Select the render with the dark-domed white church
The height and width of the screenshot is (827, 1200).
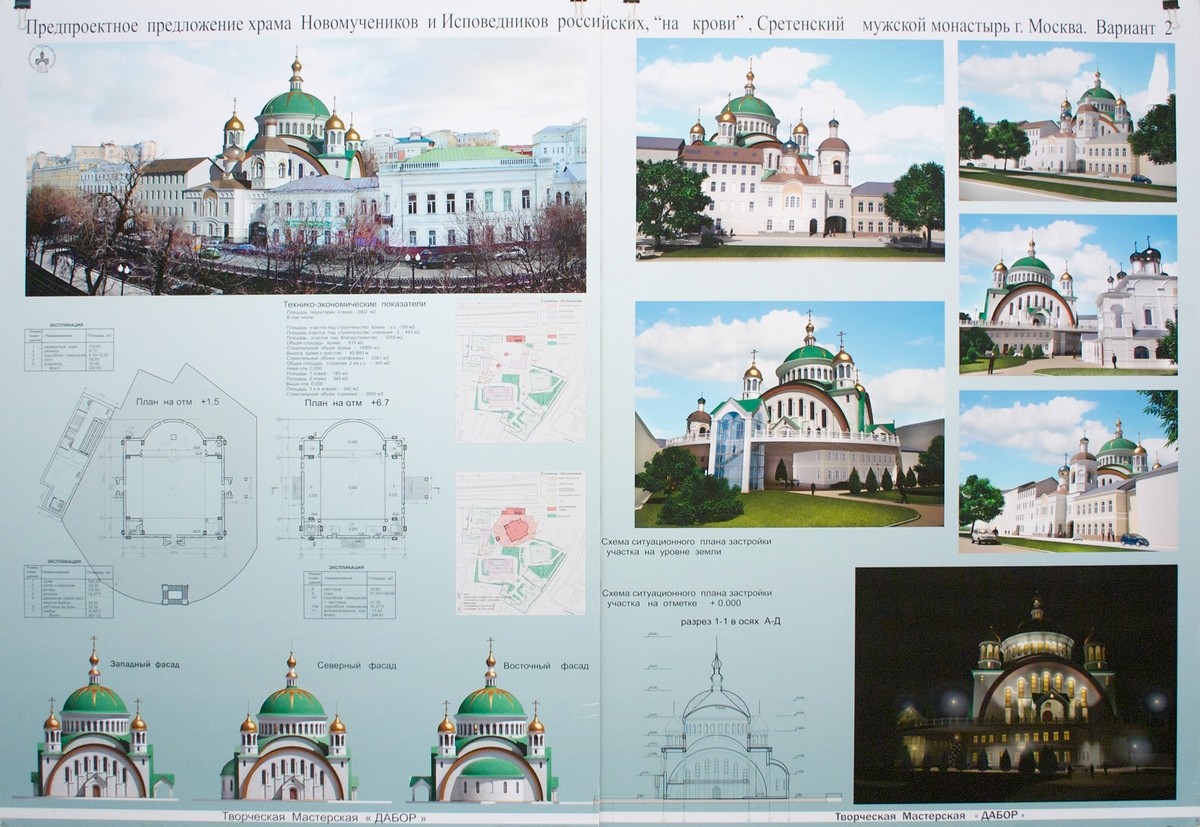click(x=1066, y=294)
